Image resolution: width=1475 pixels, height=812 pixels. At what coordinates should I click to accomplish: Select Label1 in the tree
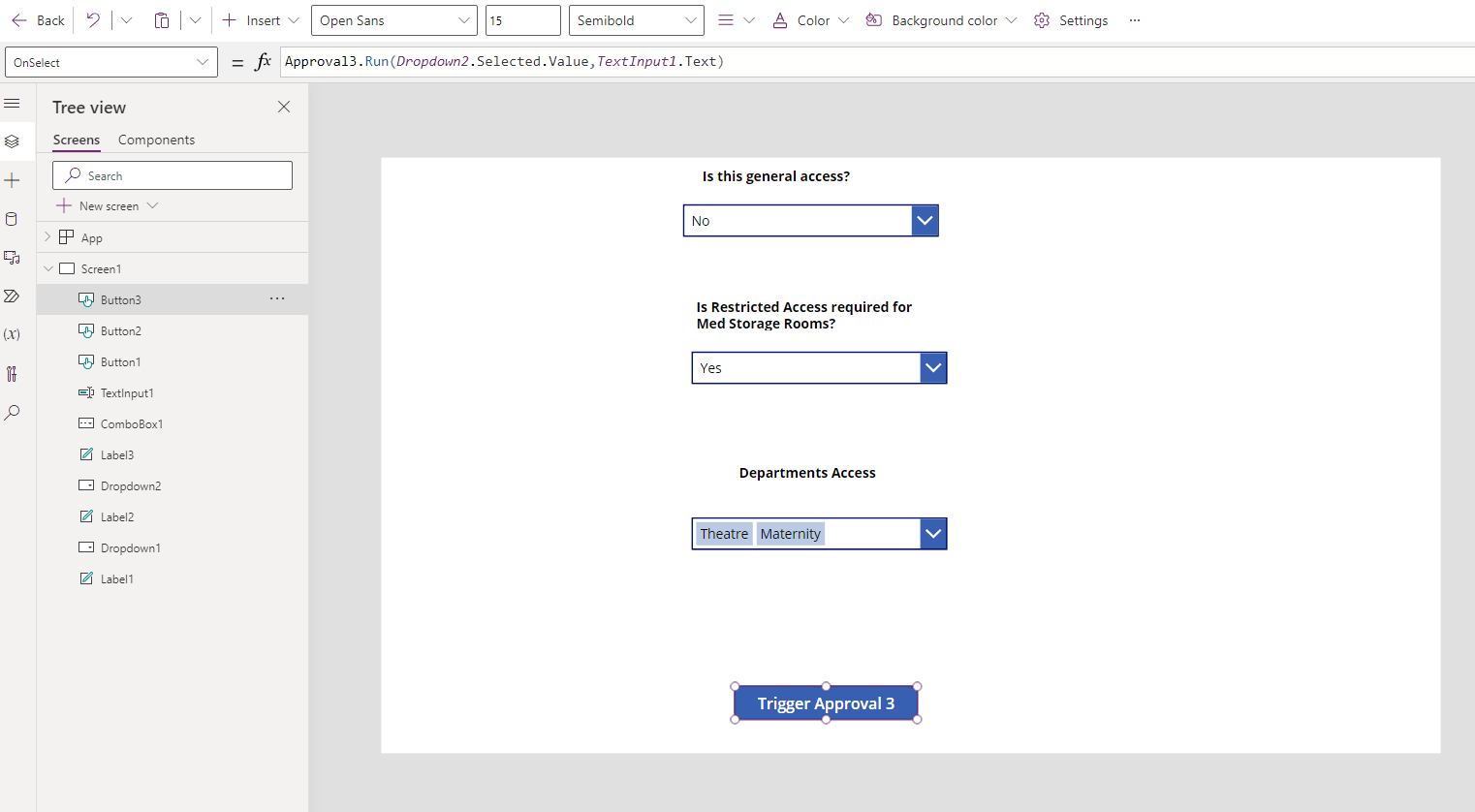click(117, 579)
